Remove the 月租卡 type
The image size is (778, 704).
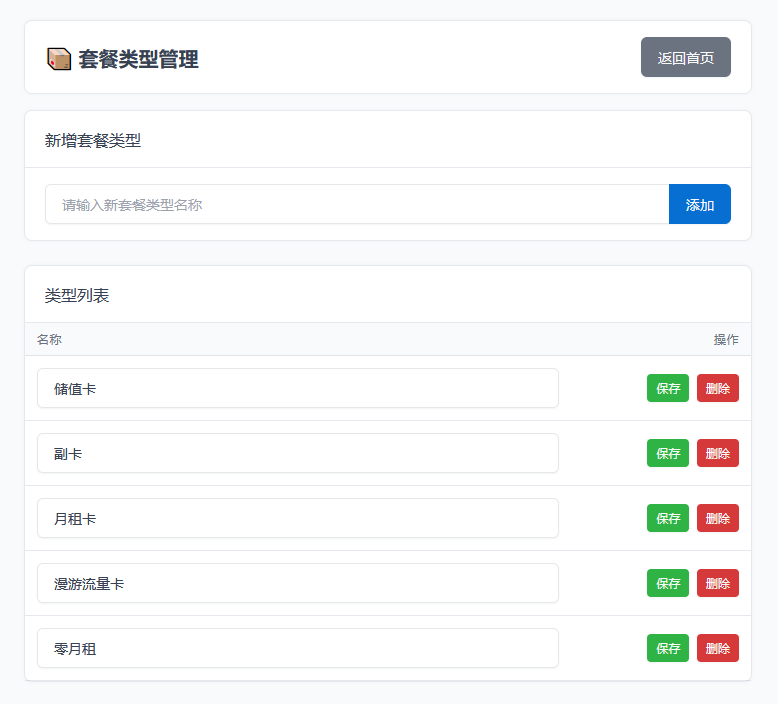point(717,518)
